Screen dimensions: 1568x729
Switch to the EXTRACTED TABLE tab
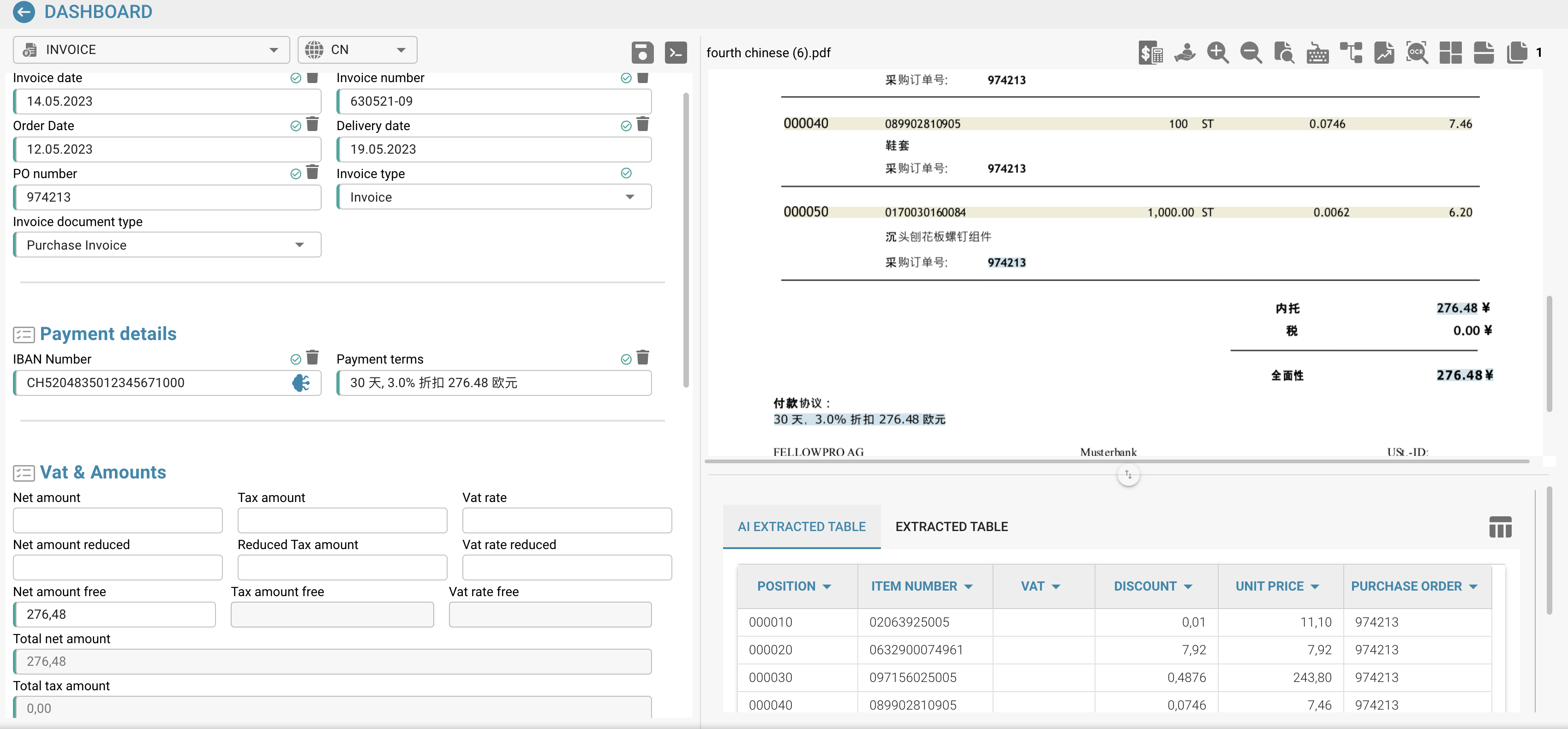pos(952,526)
